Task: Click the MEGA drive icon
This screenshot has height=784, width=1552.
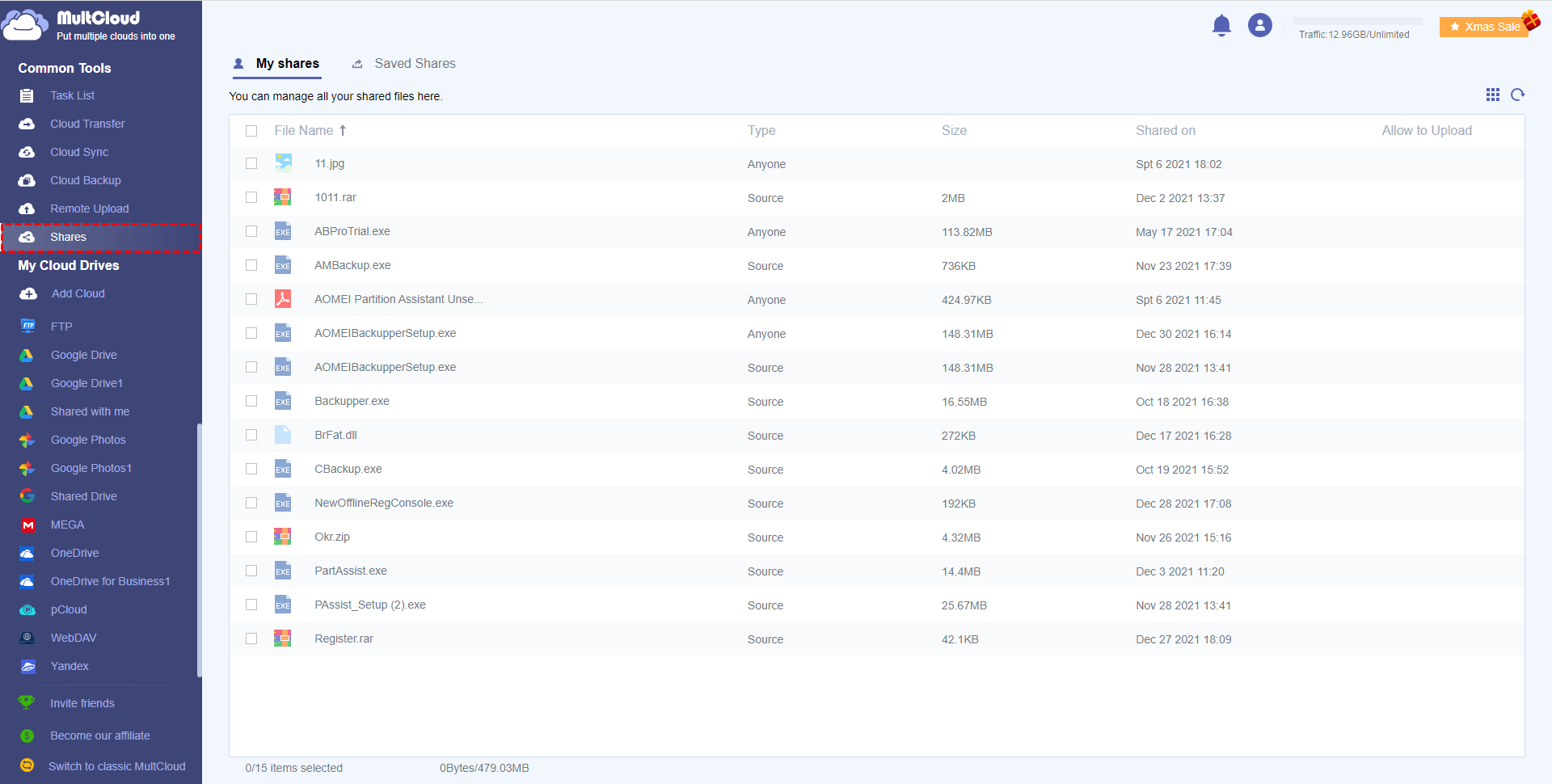Action: coord(28,525)
